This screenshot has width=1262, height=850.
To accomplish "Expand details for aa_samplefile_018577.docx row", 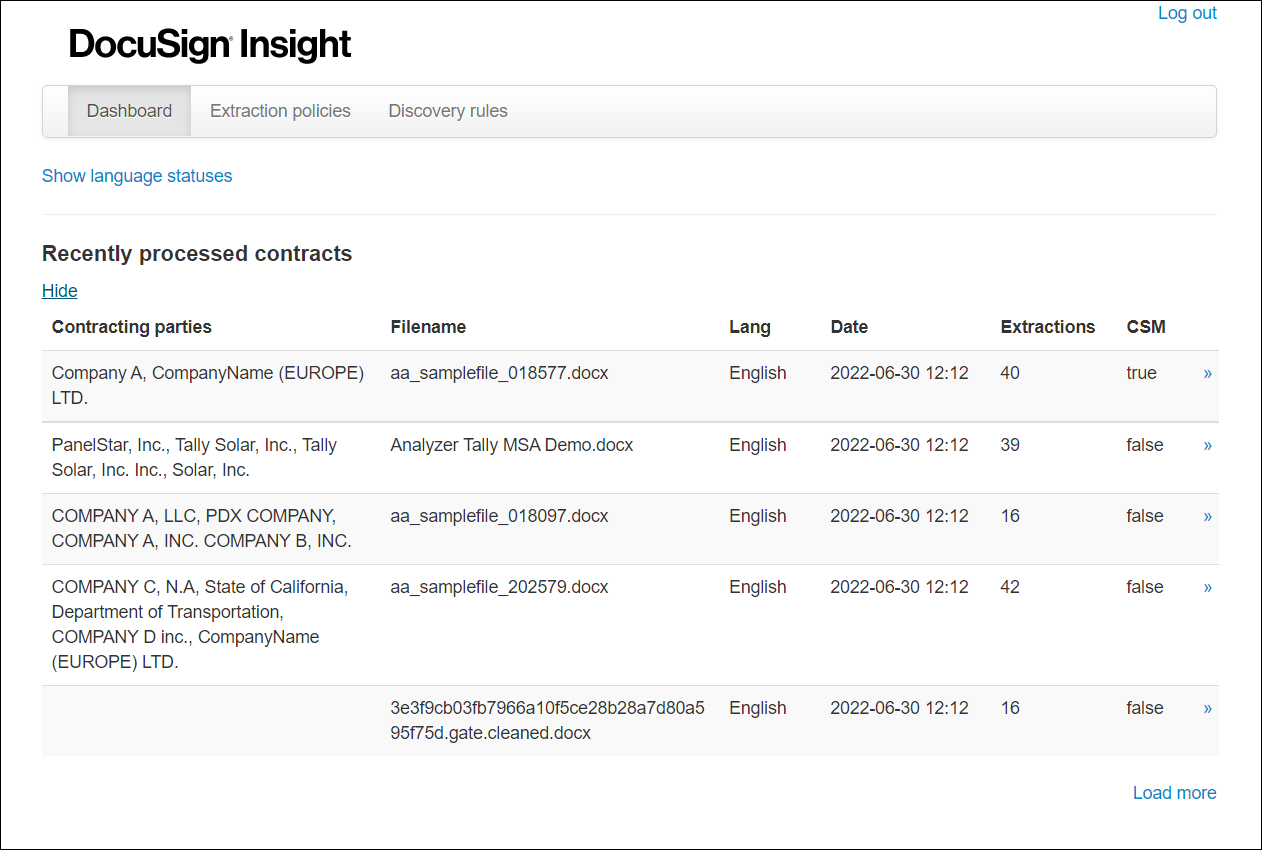I will 1207,372.
